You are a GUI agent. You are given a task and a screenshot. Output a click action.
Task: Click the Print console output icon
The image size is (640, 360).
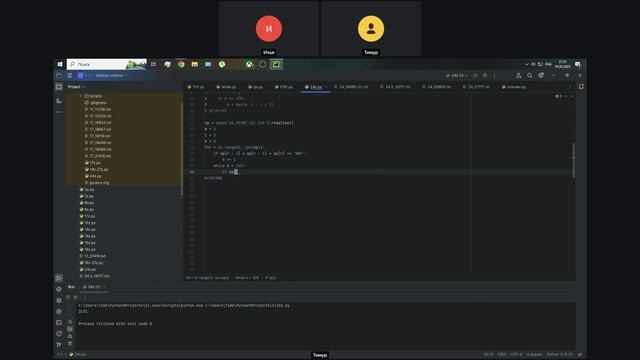click(70, 336)
